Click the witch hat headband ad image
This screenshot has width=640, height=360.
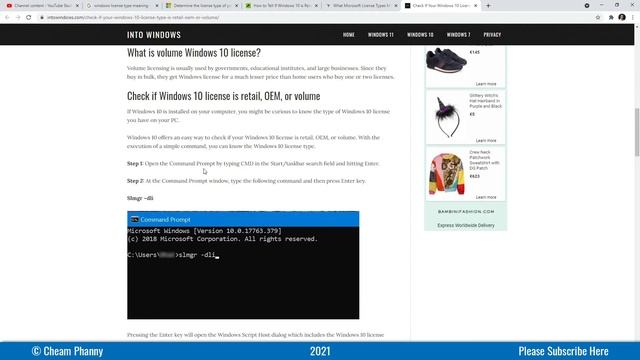(447, 117)
